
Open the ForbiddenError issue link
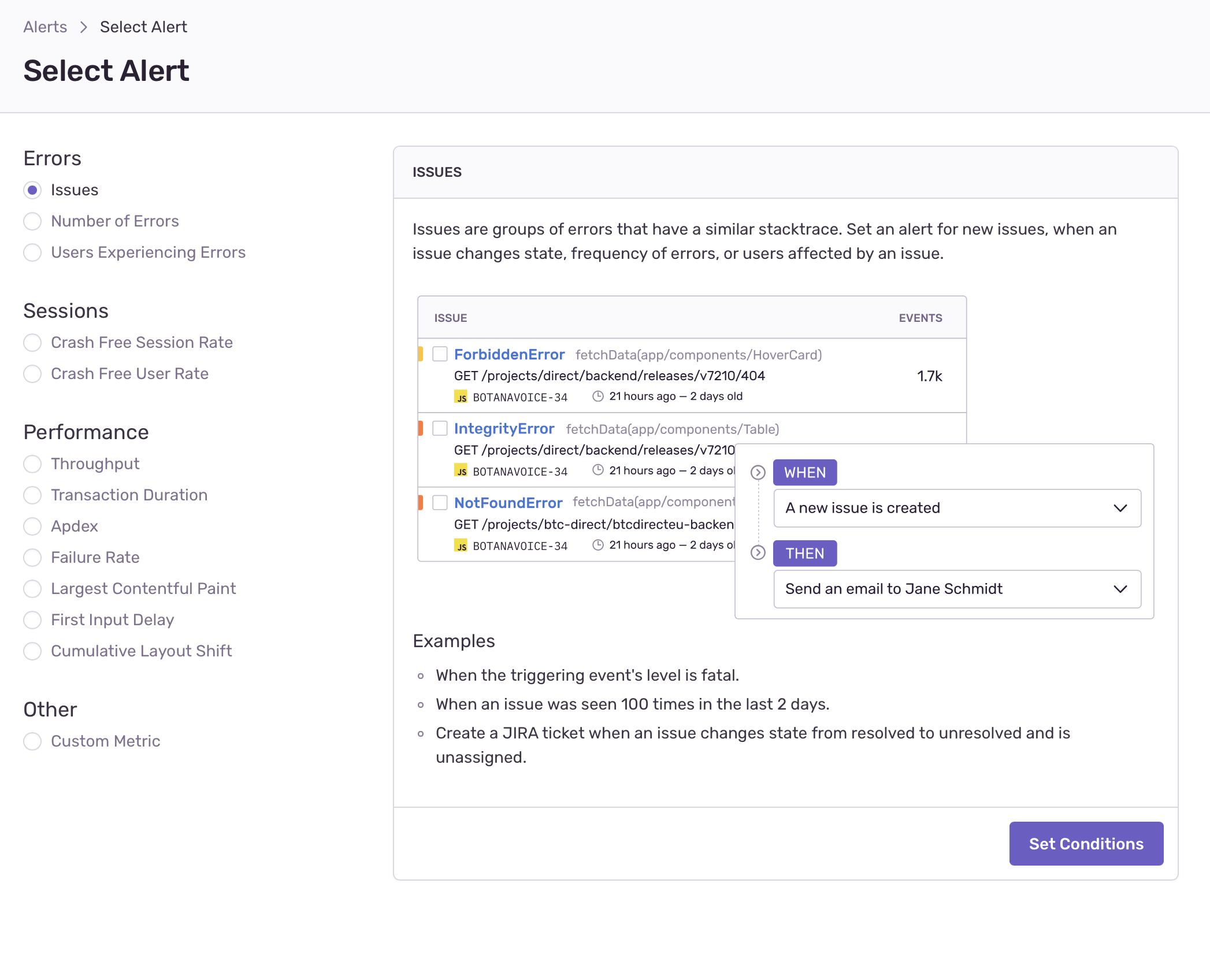[x=510, y=354]
